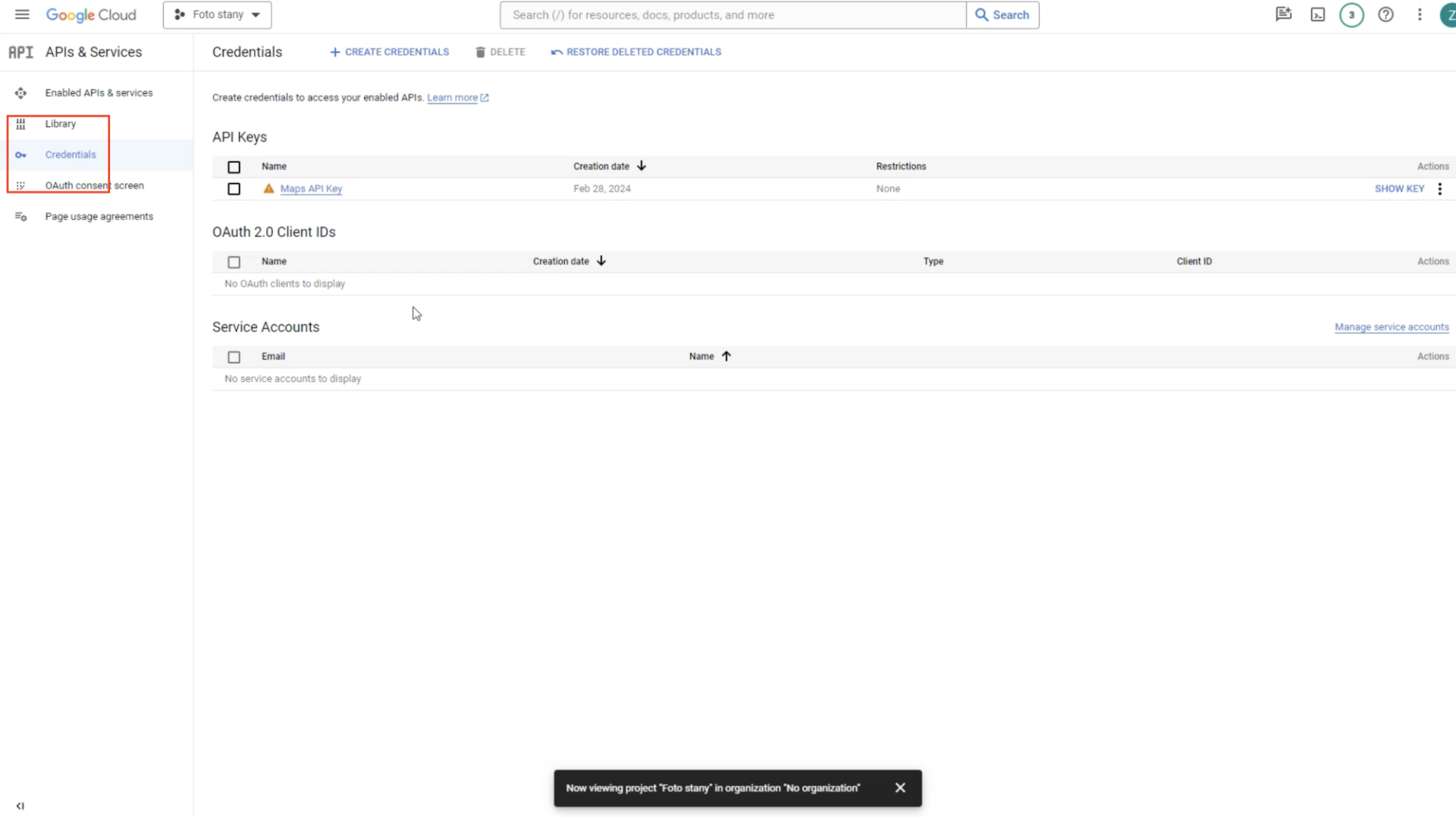Open Manage service accounts link

coord(1392,327)
